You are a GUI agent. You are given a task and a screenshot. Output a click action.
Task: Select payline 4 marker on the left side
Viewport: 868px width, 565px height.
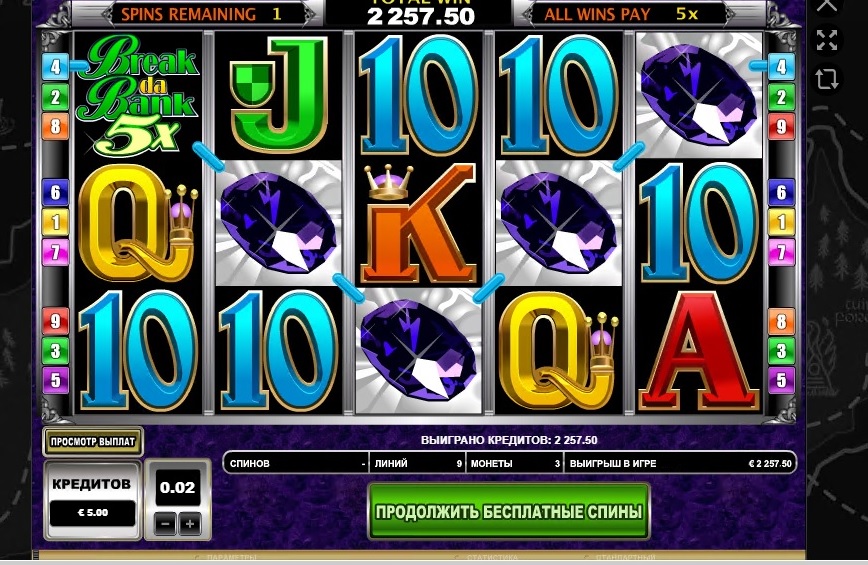[x=55, y=67]
